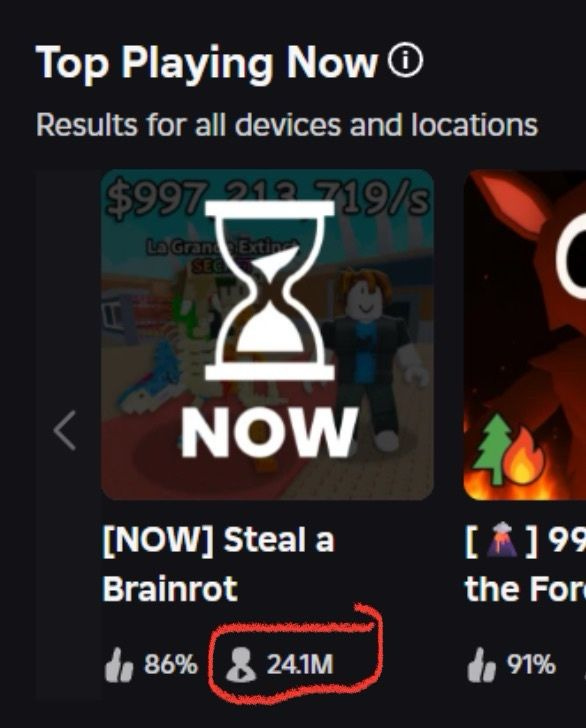Viewport: 586px width, 728px height.
Task: Click the large NOW label on thumbnail
Action: click(x=270, y=433)
